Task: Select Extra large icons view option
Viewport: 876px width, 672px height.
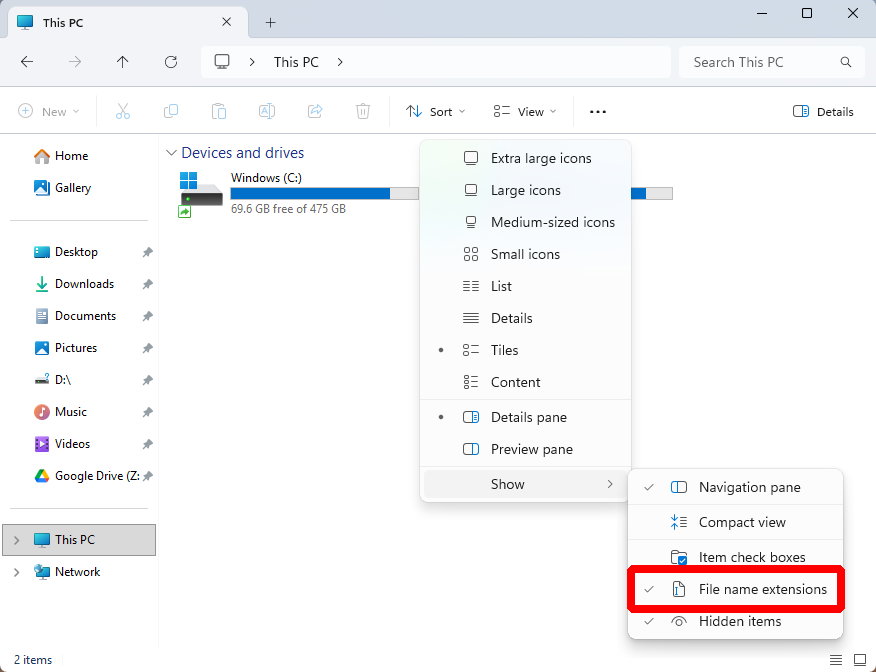Action: (540, 158)
